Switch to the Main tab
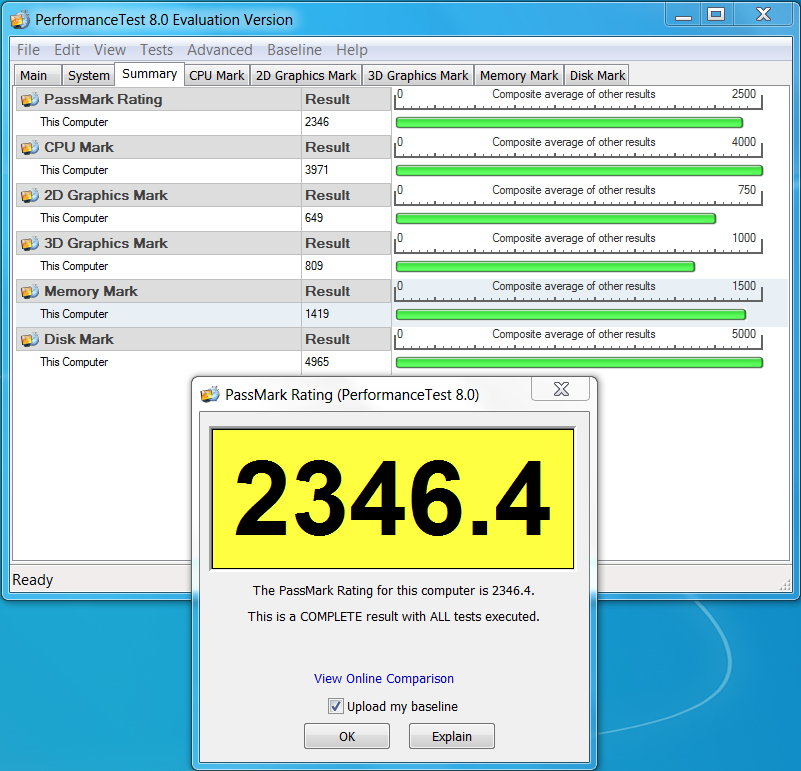This screenshot has height=771, width=801. coord(37,75)
